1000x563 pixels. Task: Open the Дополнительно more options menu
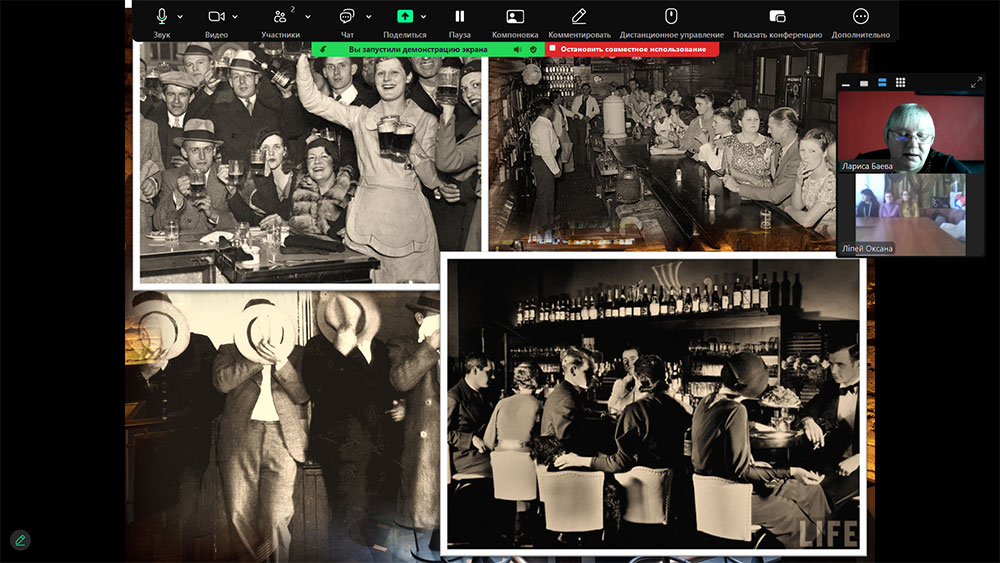point(860,17)
